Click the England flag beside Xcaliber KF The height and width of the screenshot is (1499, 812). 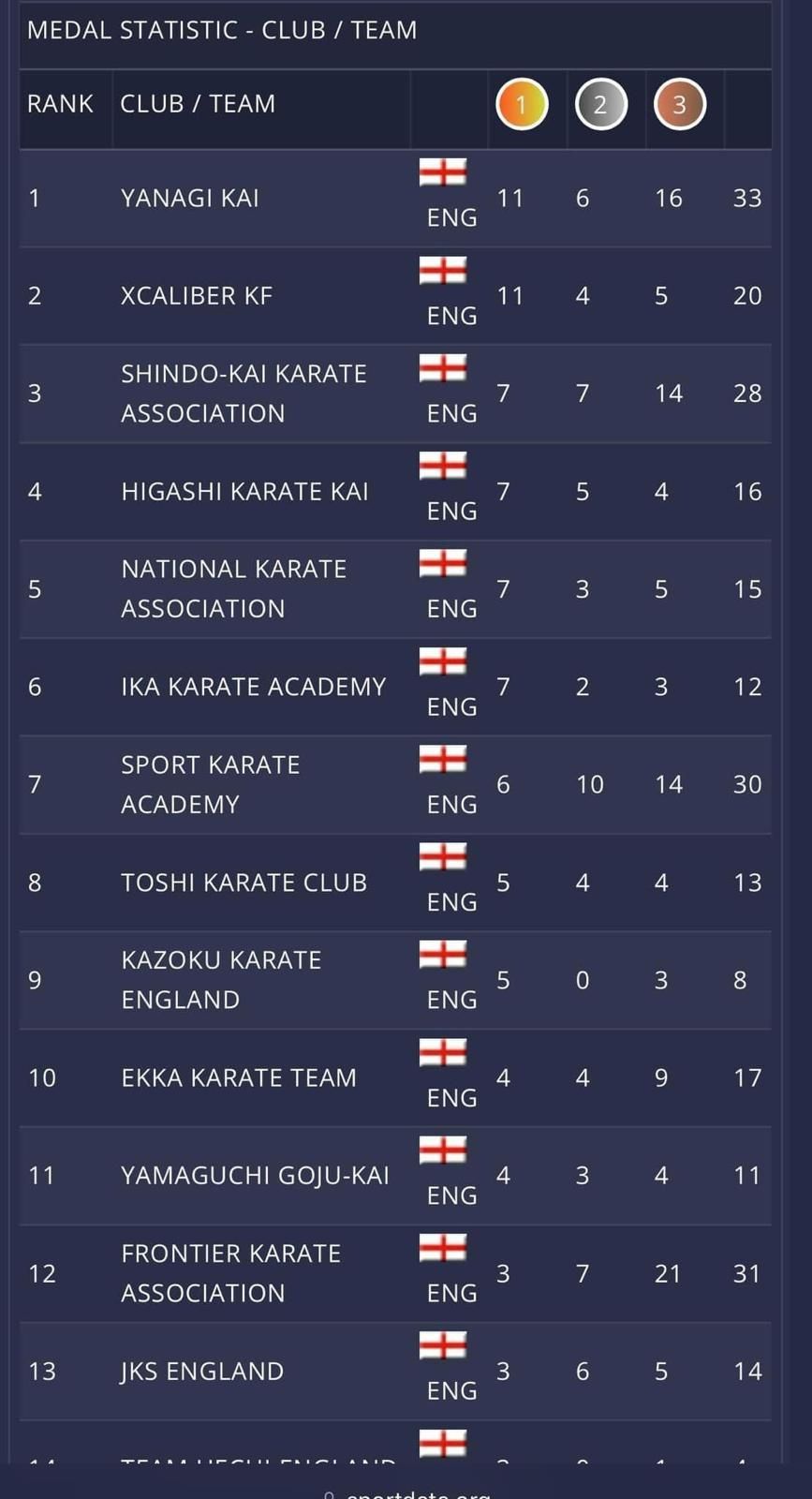442,271
